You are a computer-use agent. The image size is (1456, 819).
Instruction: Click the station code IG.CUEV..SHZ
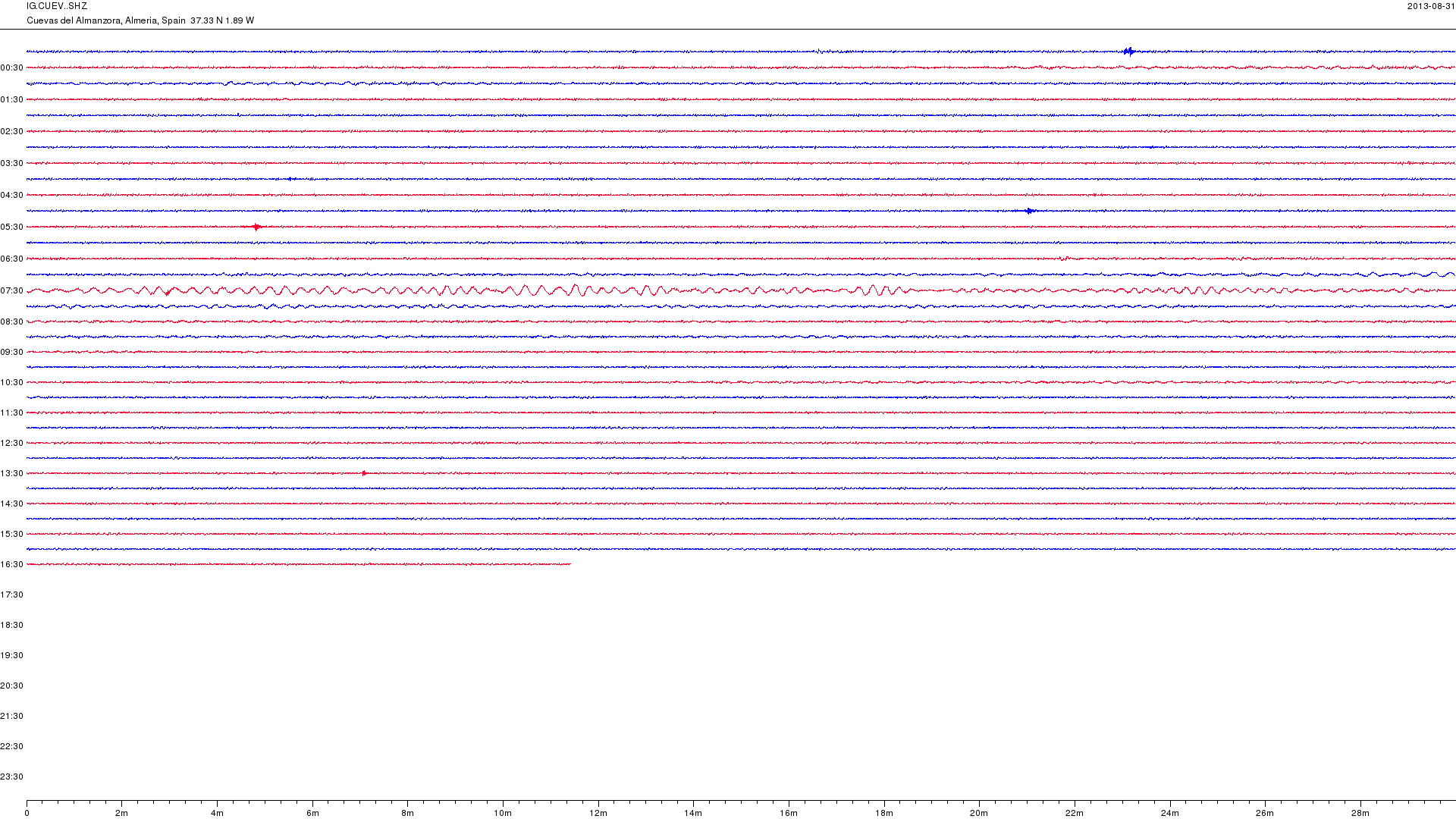(57, 6)
